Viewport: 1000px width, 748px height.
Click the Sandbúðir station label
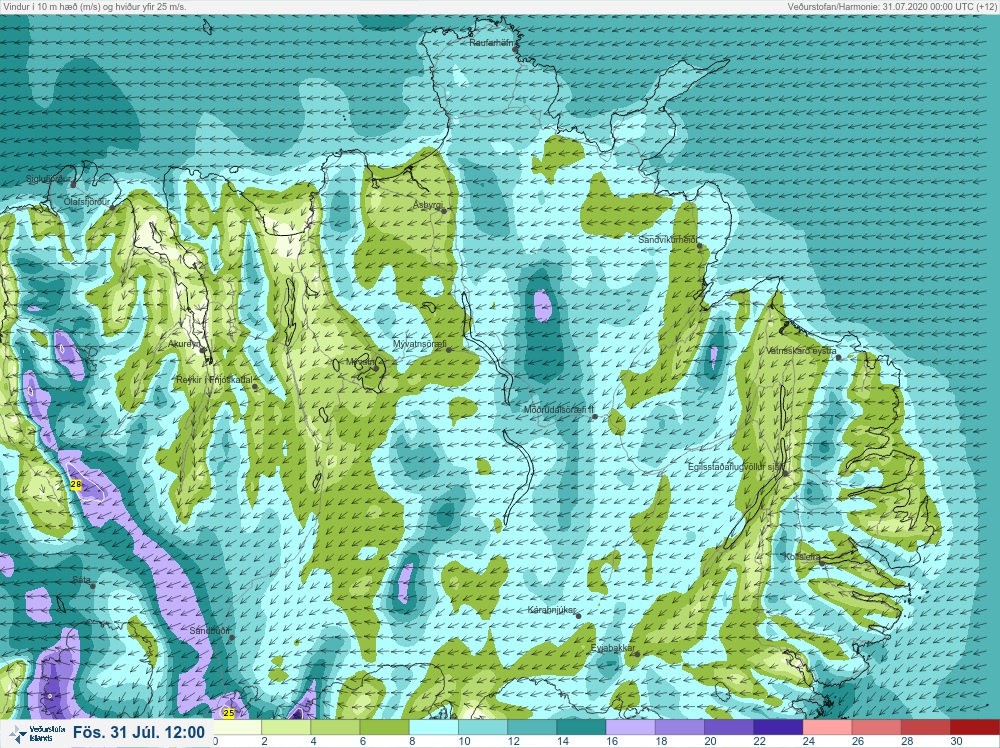[210, 631]
